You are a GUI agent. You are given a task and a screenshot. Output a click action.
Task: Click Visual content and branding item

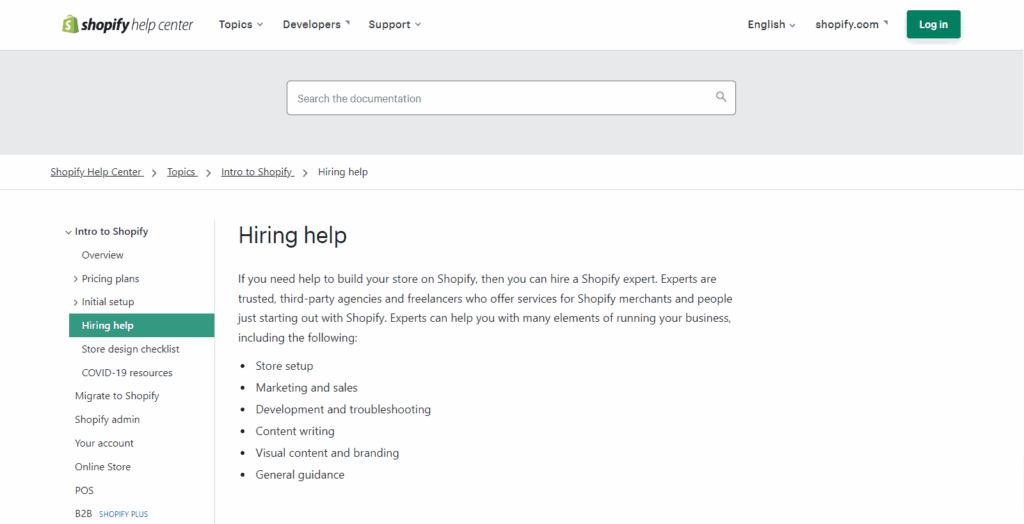[x=327, y=453]
